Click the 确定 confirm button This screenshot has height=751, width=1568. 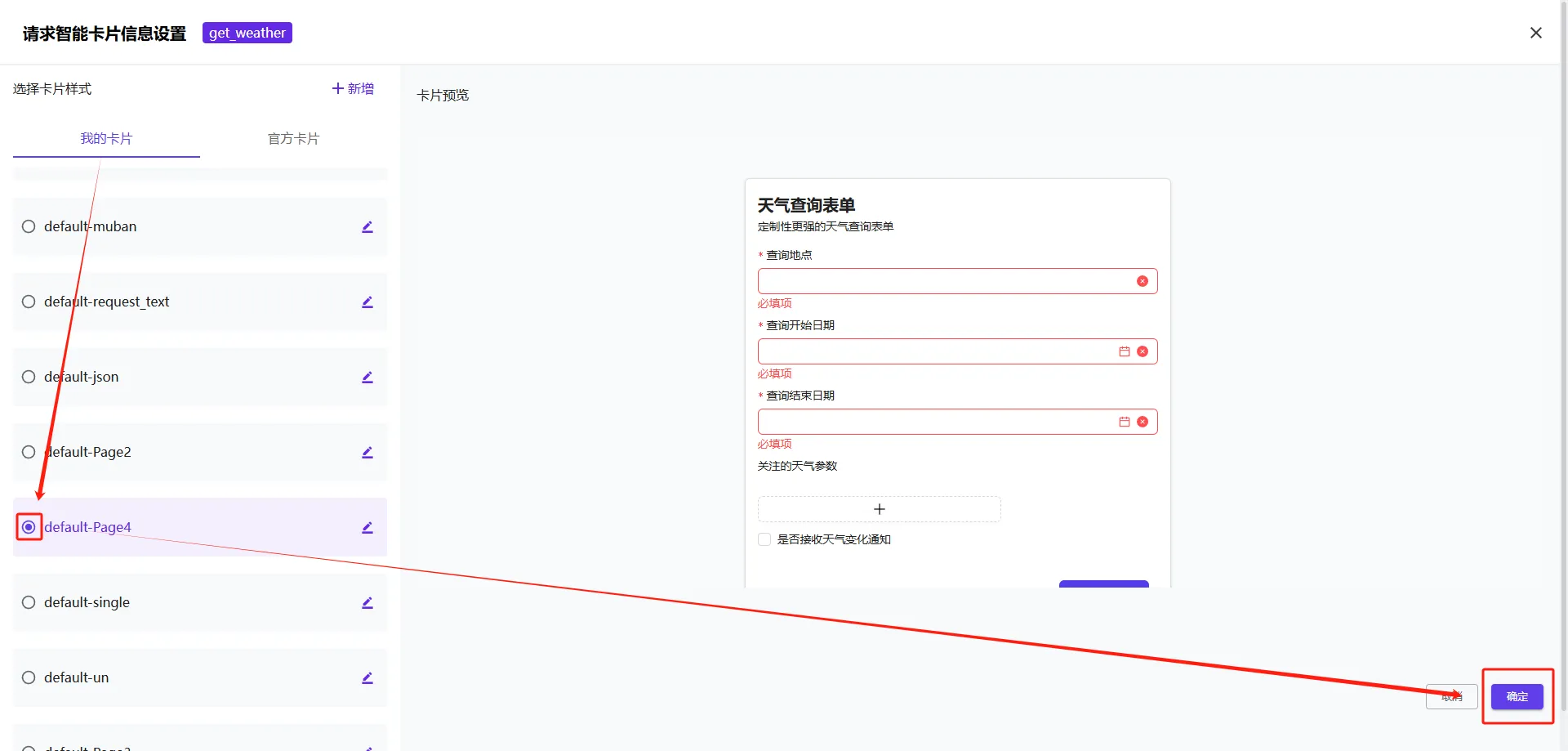click(x=1517, y=696)
